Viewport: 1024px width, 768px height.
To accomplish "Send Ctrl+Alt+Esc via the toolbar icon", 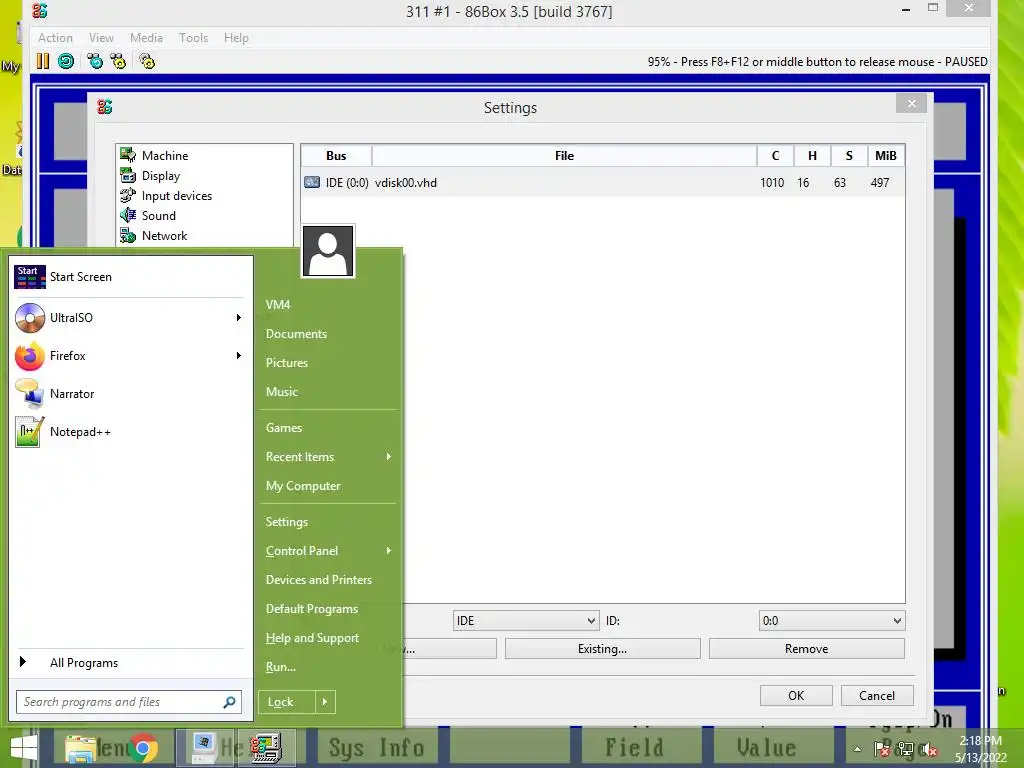I will [x=118, y=61].
